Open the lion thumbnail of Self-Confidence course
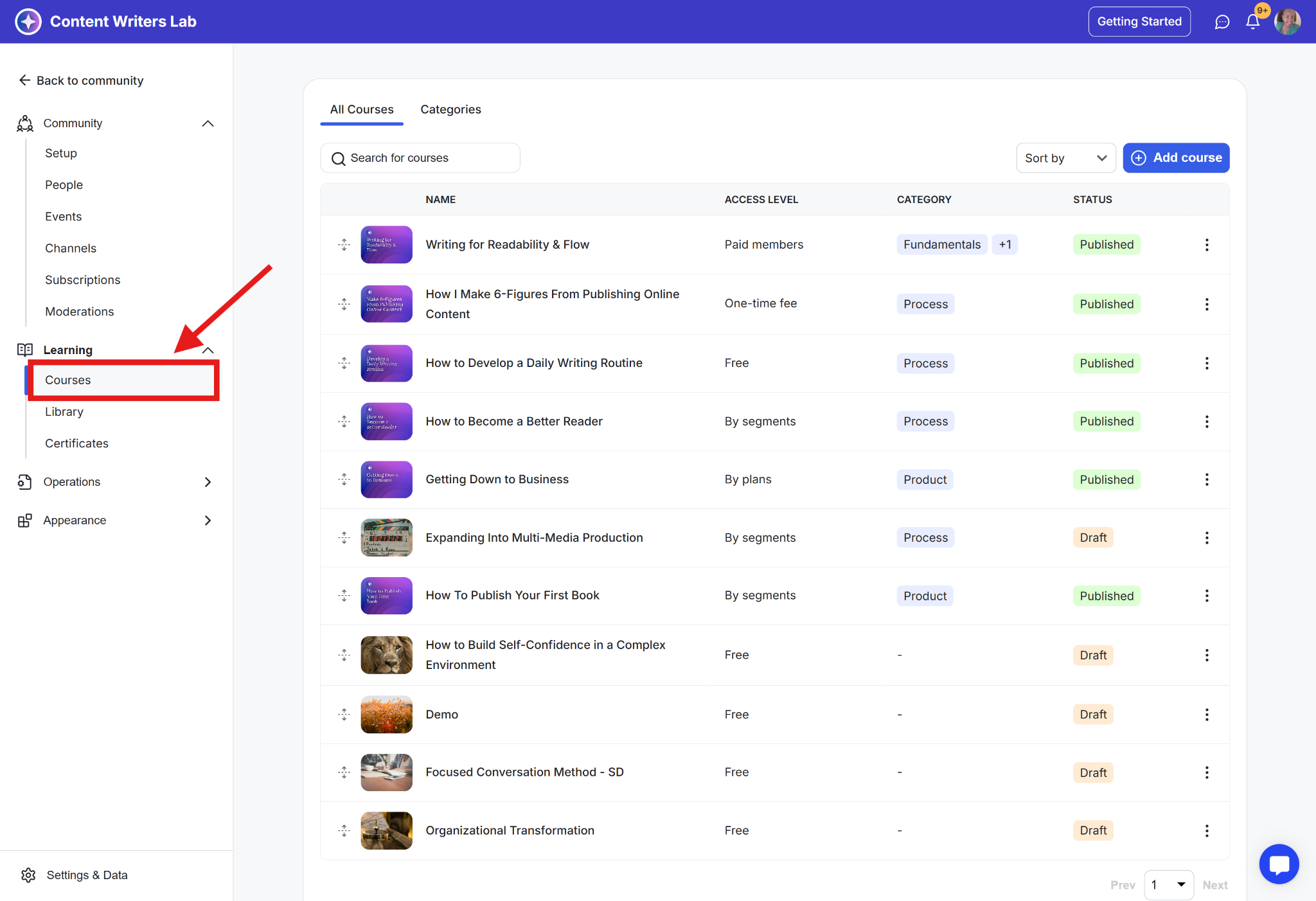 pos(386,655)
